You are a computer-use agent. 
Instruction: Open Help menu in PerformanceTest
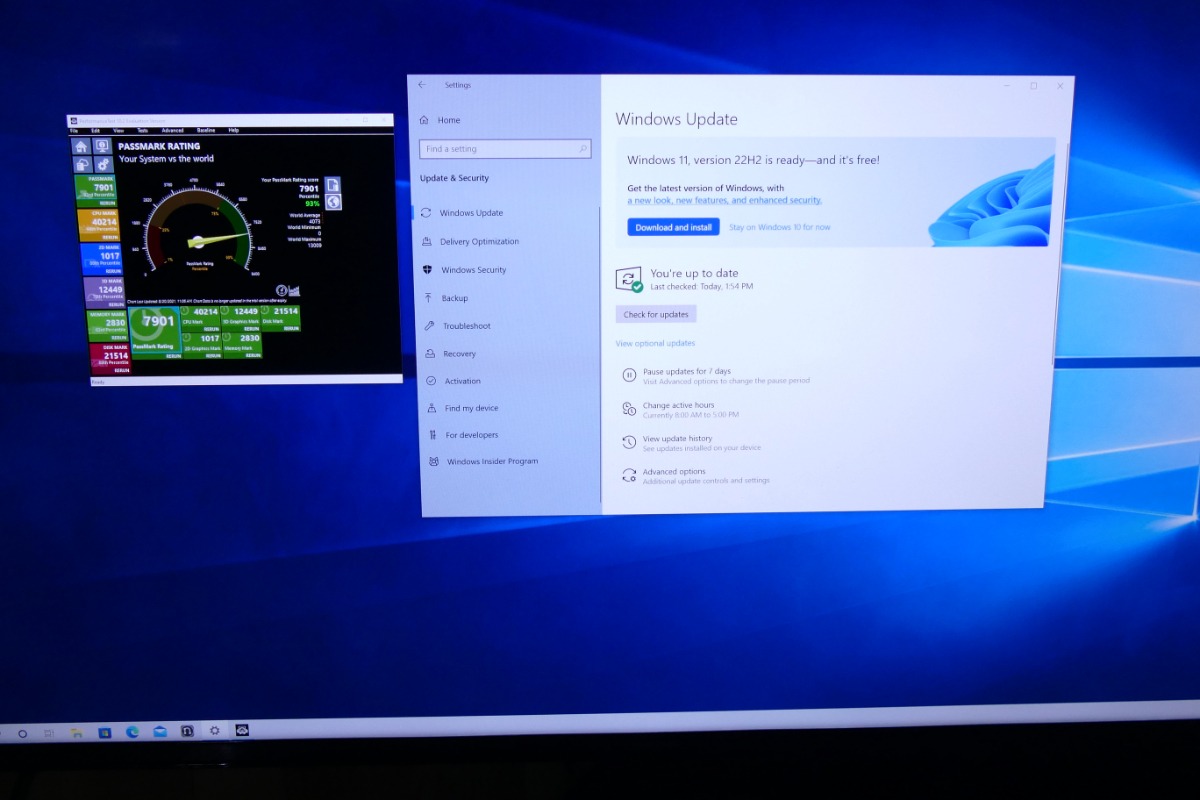pos(234,130)
